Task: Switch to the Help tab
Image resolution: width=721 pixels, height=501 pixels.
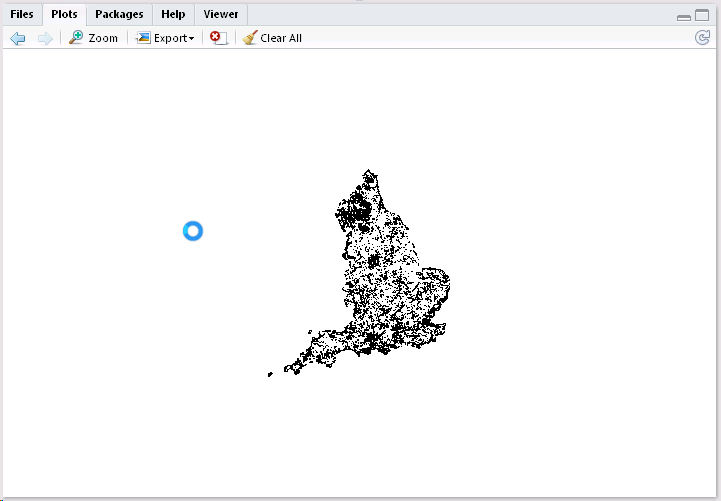Action: coord(173,14)
